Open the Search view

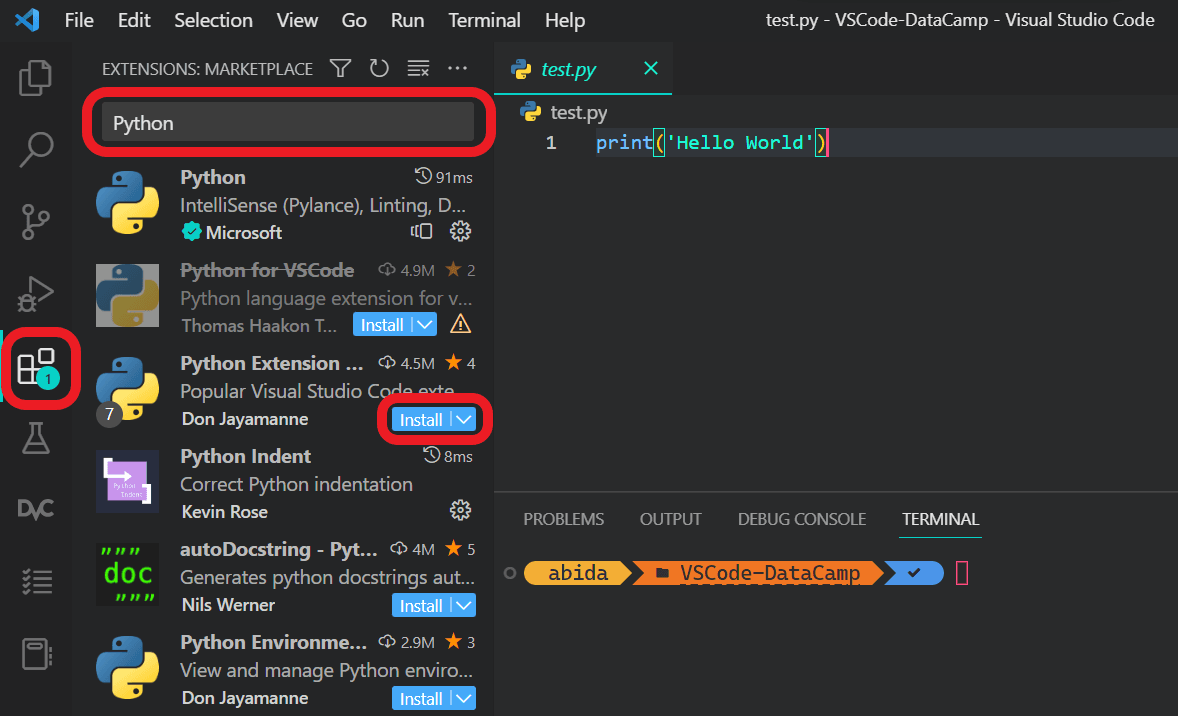[36, 148]
